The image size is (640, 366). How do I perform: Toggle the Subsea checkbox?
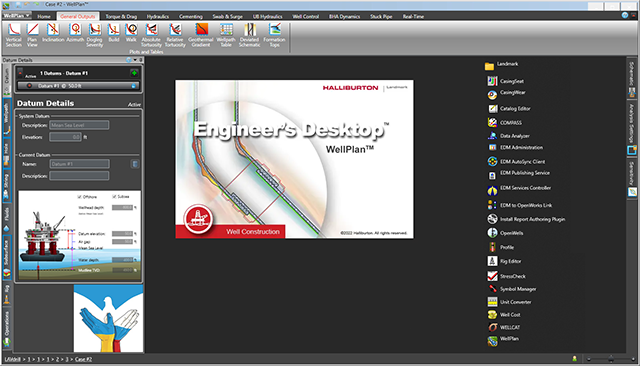114,197
